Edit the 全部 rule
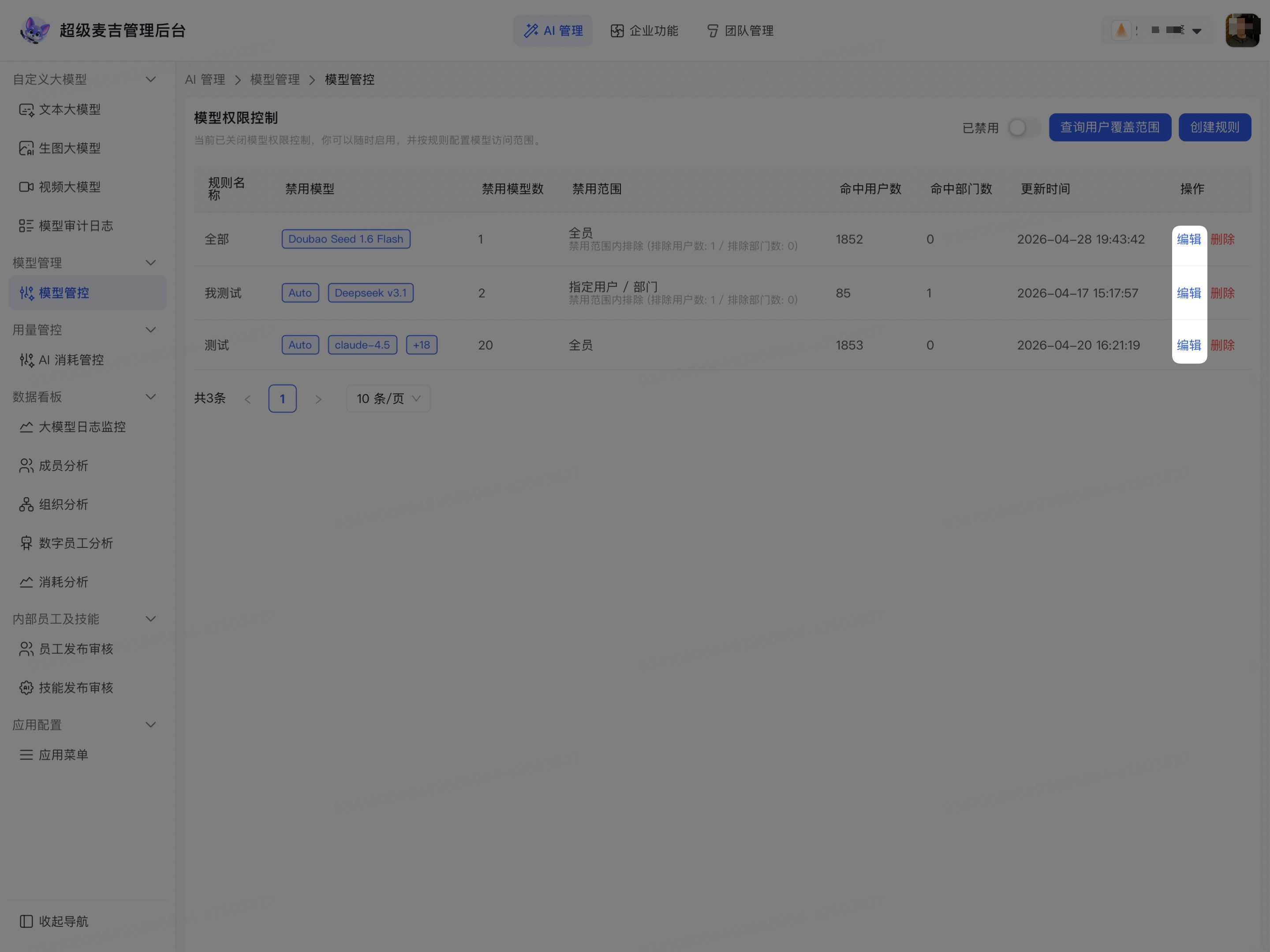This screenshot has width=1270, height=952. click(x=1188, y=239)
